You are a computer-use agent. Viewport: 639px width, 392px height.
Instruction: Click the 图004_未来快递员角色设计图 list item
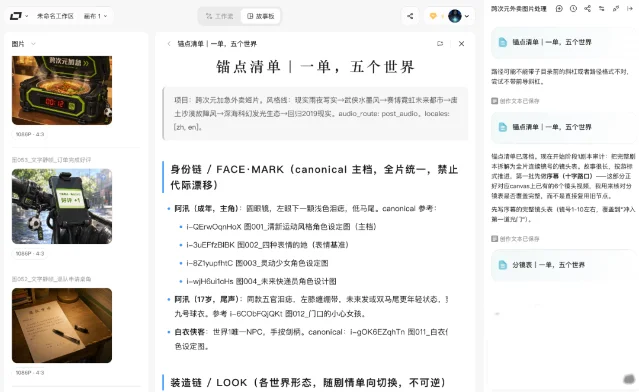click(x=261, y=281)
